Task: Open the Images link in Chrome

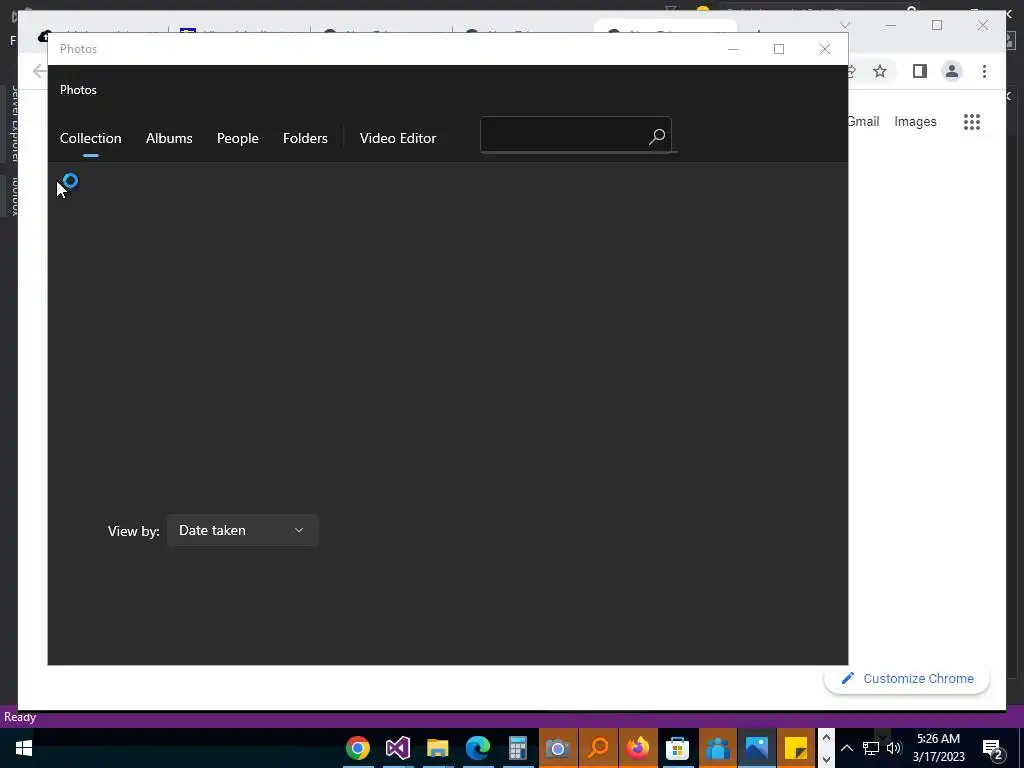Action: click(915, 121)
